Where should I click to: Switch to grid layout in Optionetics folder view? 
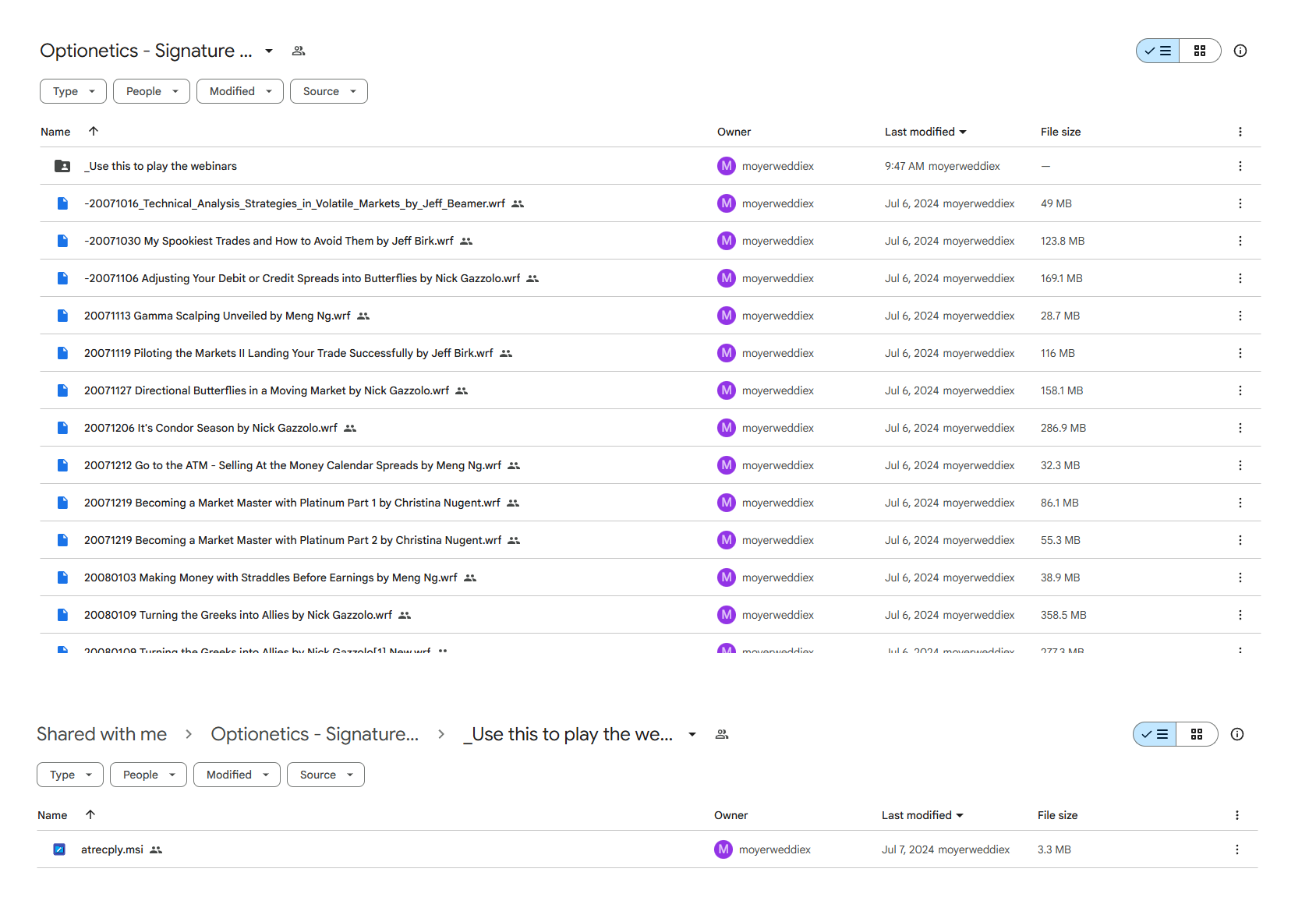click(1200, 51)
